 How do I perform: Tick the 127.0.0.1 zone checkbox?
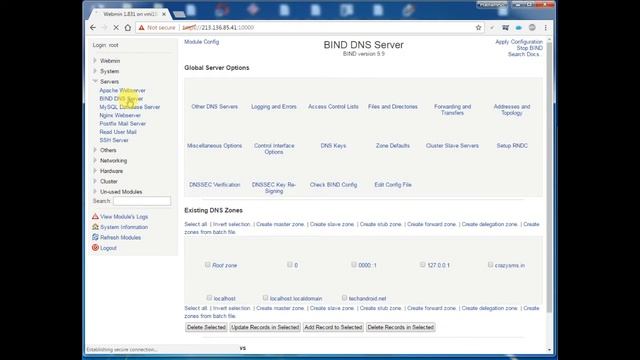(422, 264)
